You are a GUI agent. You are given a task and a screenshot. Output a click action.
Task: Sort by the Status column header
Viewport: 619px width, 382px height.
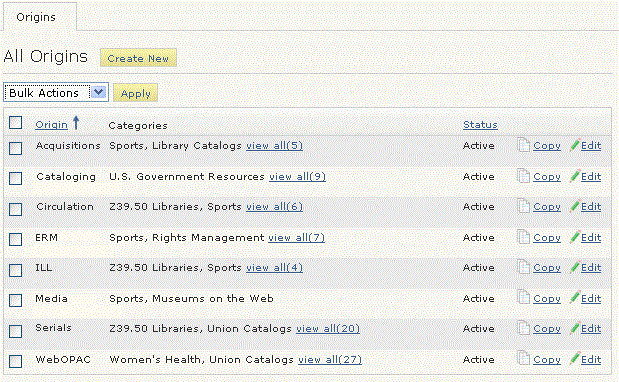tap(480, 125)
